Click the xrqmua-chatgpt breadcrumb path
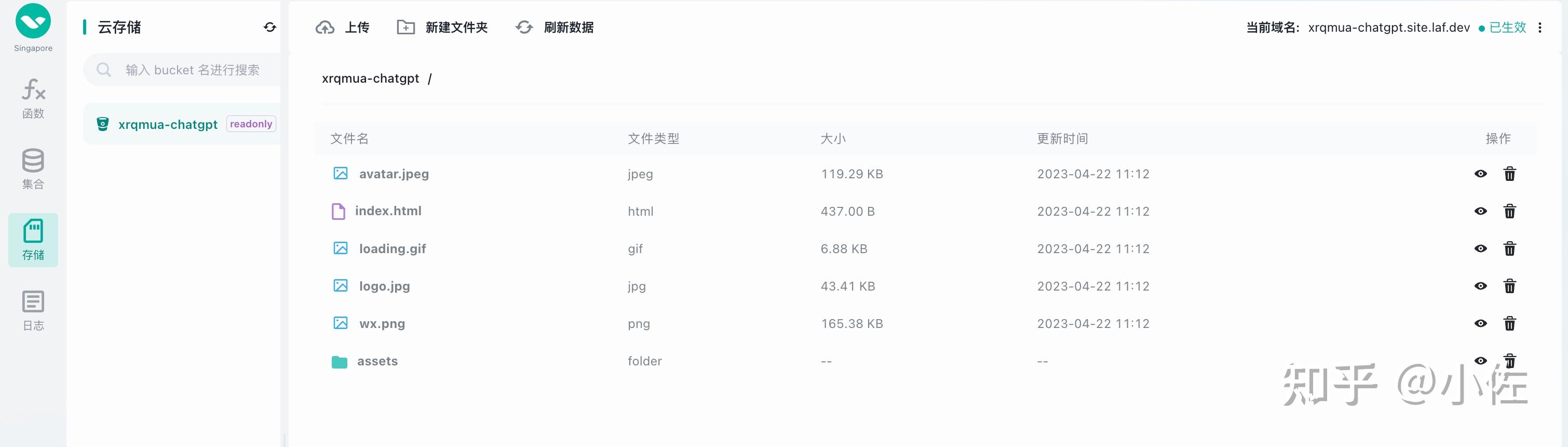The image size is (1568, 447). [370, 78]
